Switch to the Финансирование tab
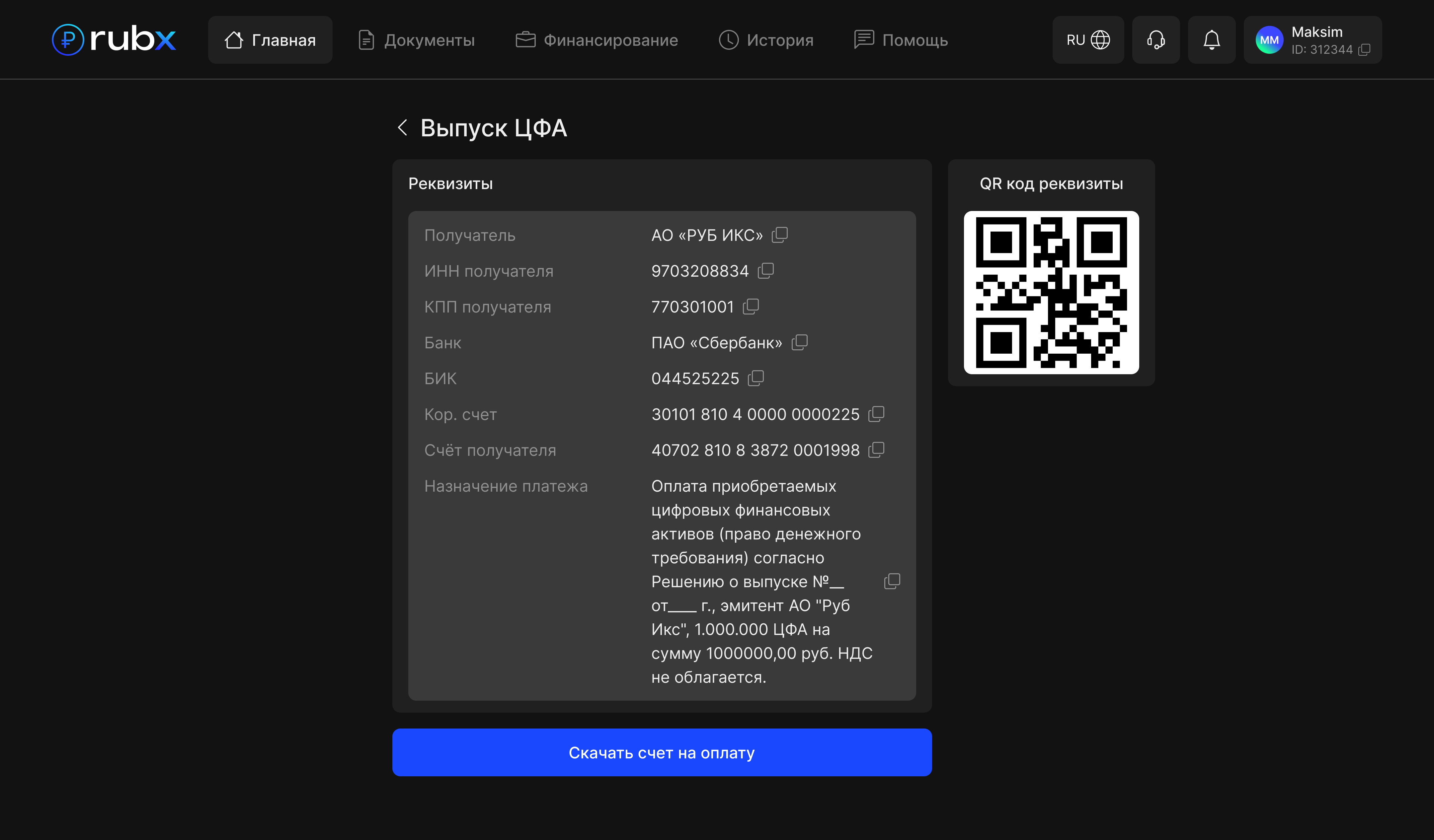Image resolution: width=1434 pixels, height=840 pixels. (x=597, y=40)
